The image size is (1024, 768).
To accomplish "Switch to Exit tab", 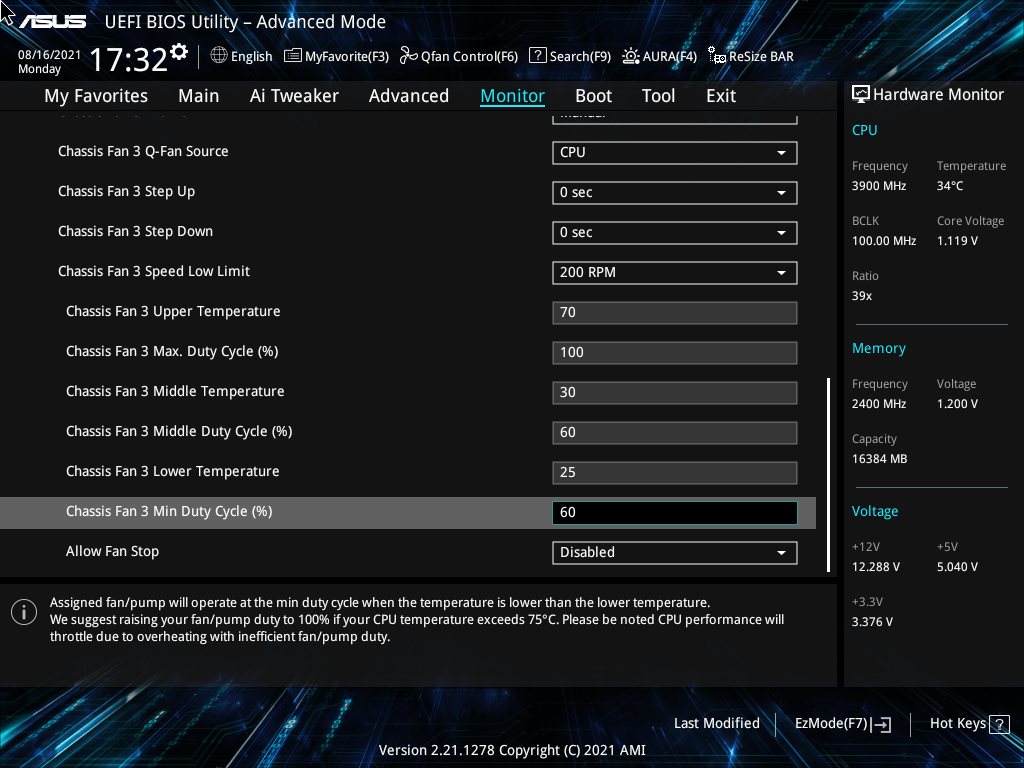I will point(721,96).
